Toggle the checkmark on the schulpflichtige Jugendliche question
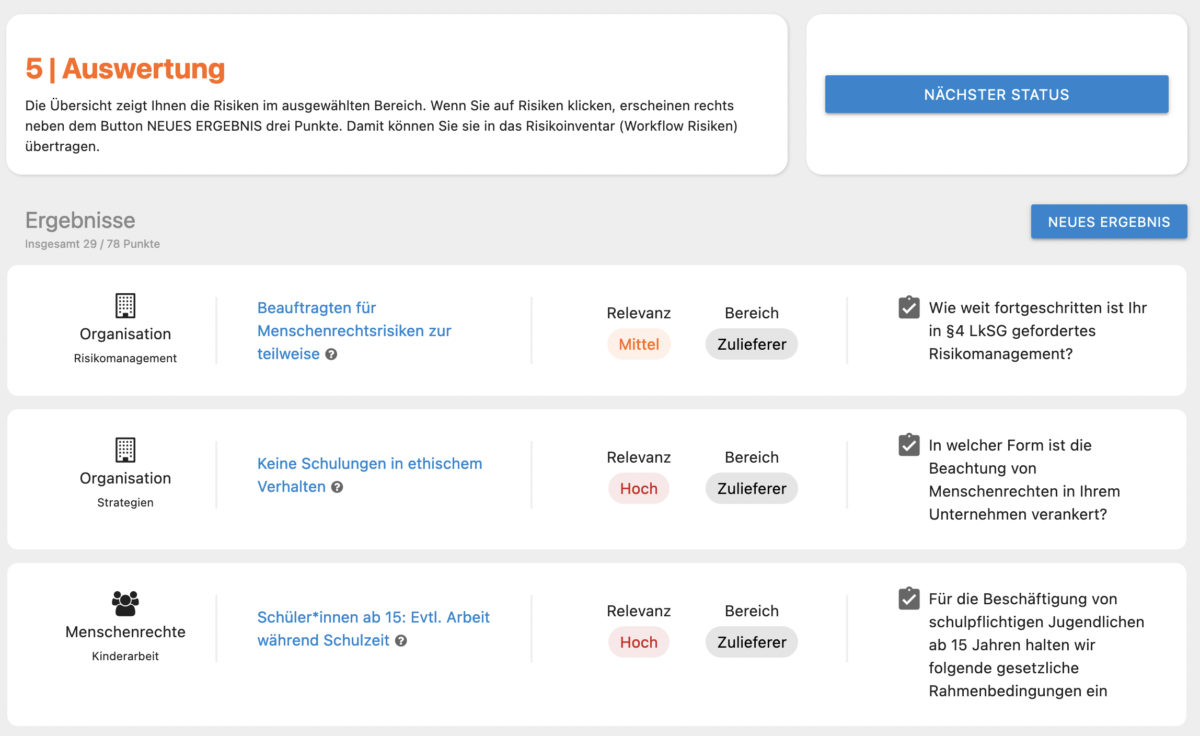This screenshot has height=736, width=1200. (908, 599)
